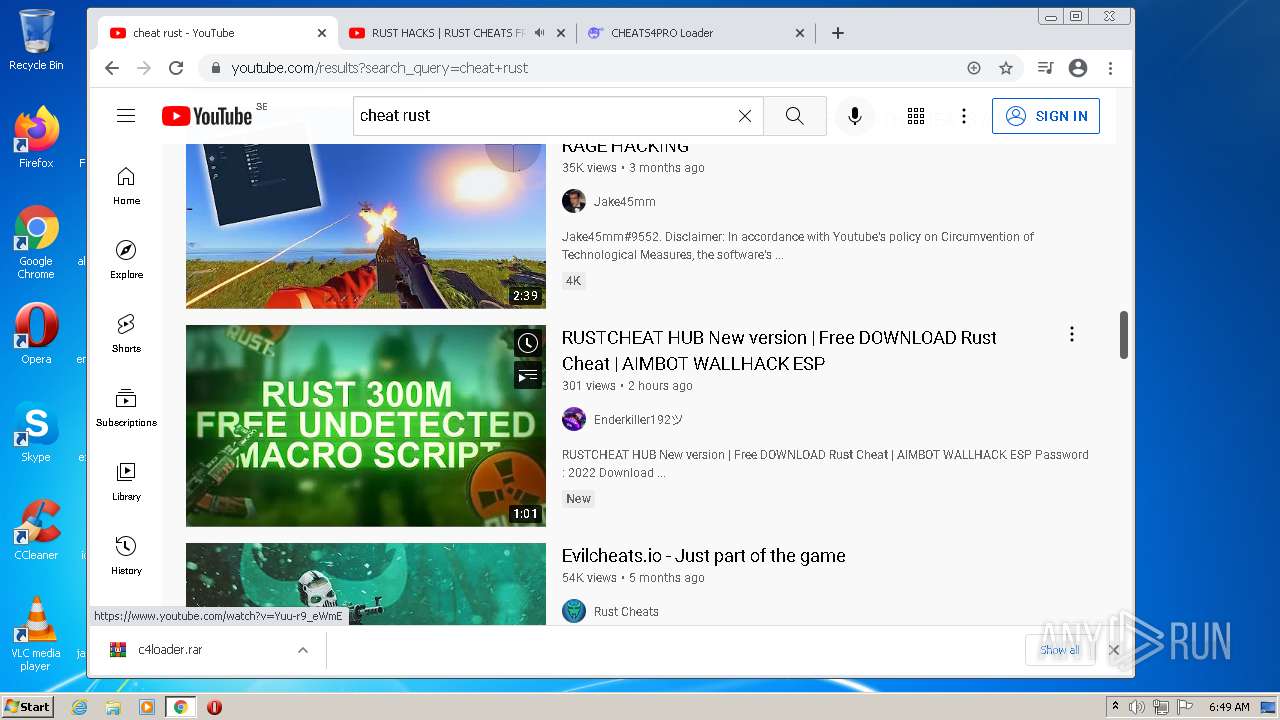Open Recycle Bin desktop icon

[36, 41]
